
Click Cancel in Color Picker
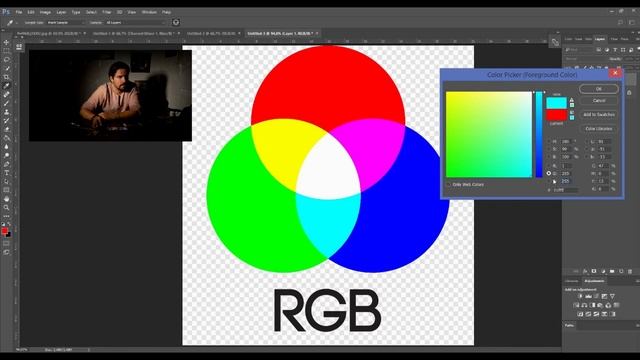point(598,100)
